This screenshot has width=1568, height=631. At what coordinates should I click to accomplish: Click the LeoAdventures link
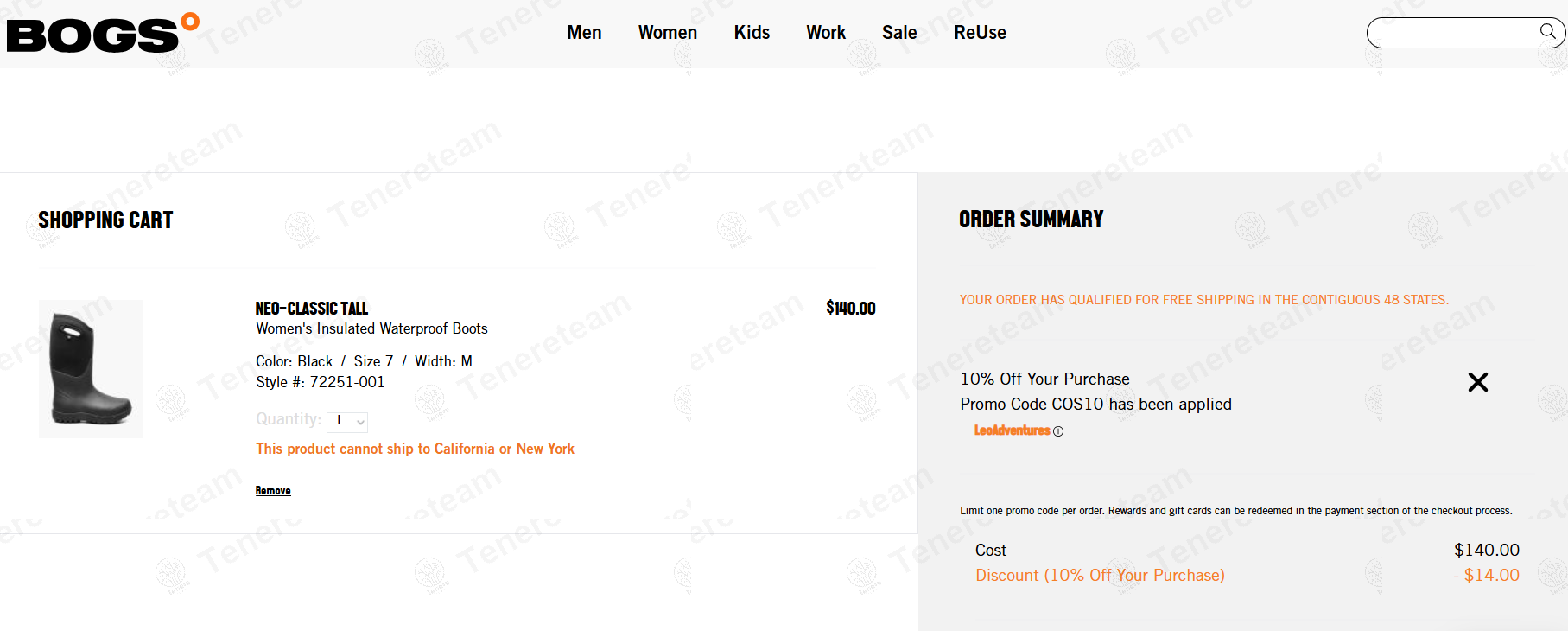tap(1012, 430)
